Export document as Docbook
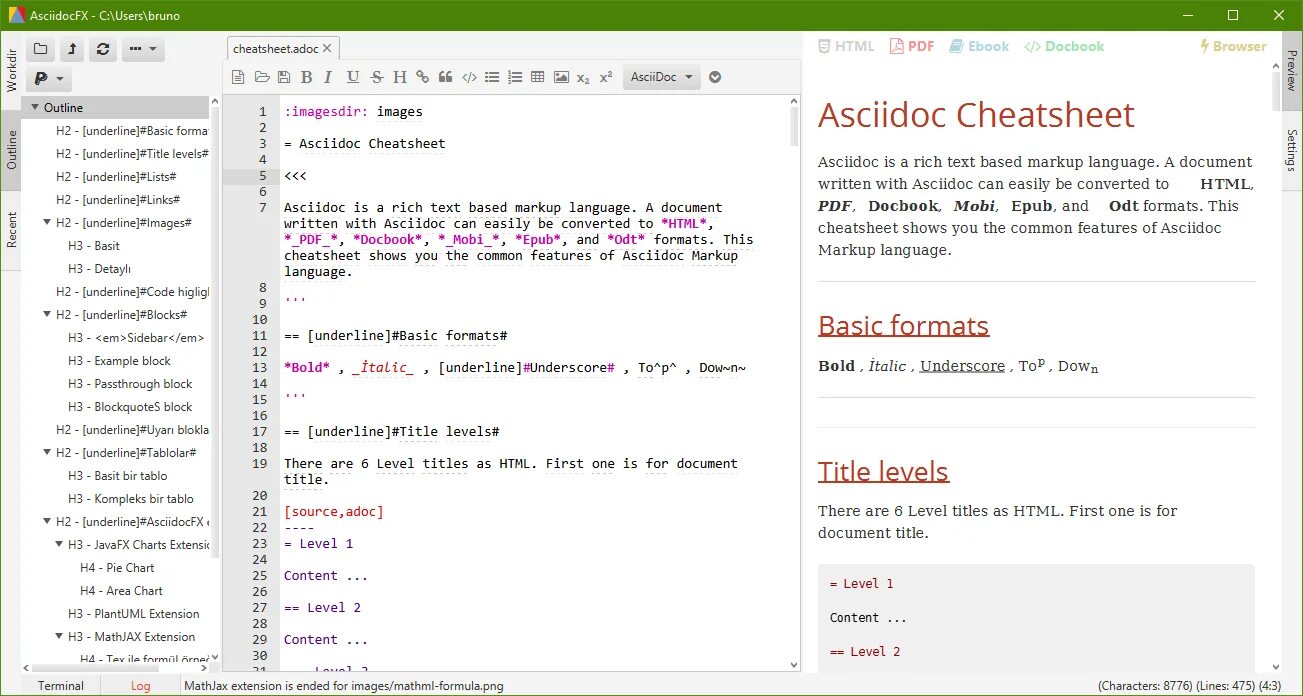Screen dimensions: 1303x696 coord(1065,46)
